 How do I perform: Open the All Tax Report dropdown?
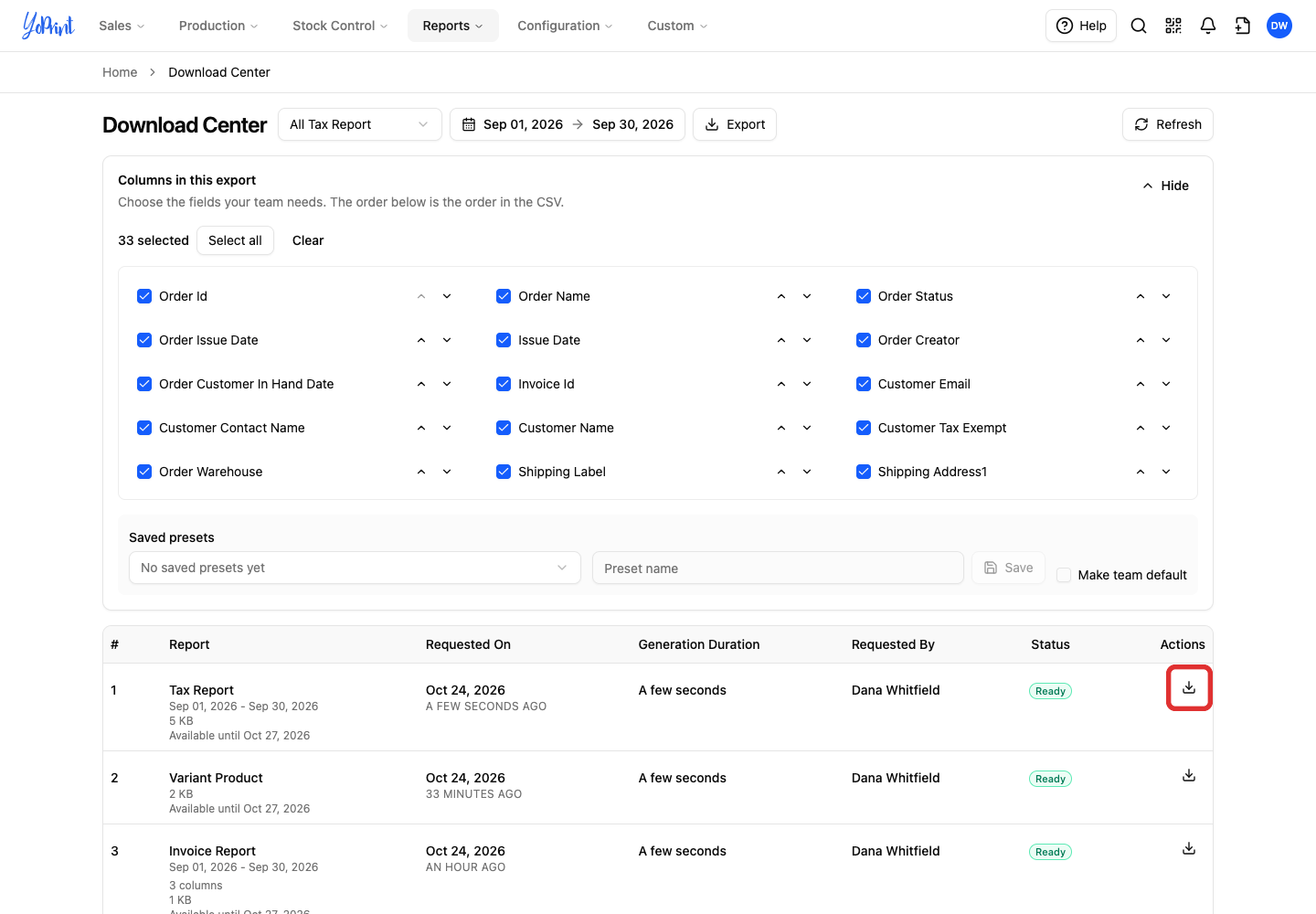point(360,124)
